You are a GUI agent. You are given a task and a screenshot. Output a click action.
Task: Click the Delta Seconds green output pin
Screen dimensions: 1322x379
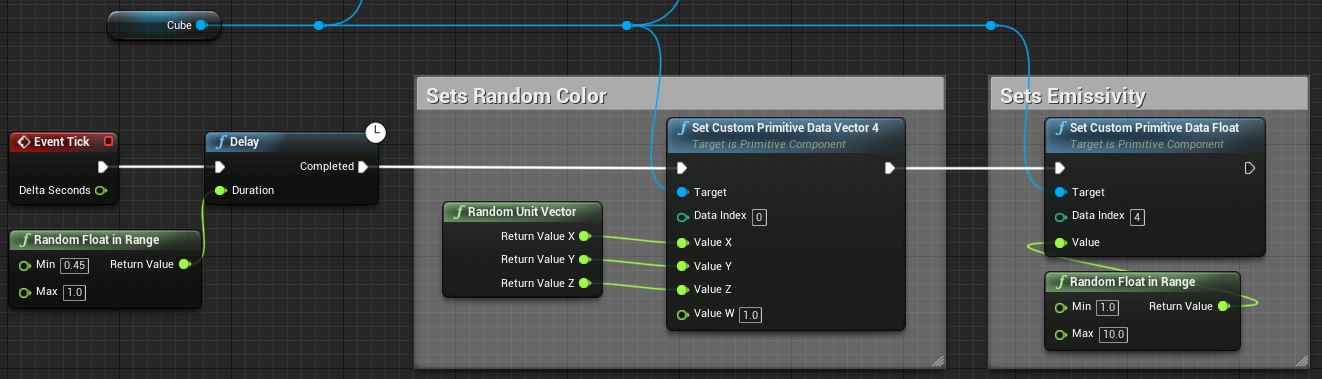tap(100, 190)
